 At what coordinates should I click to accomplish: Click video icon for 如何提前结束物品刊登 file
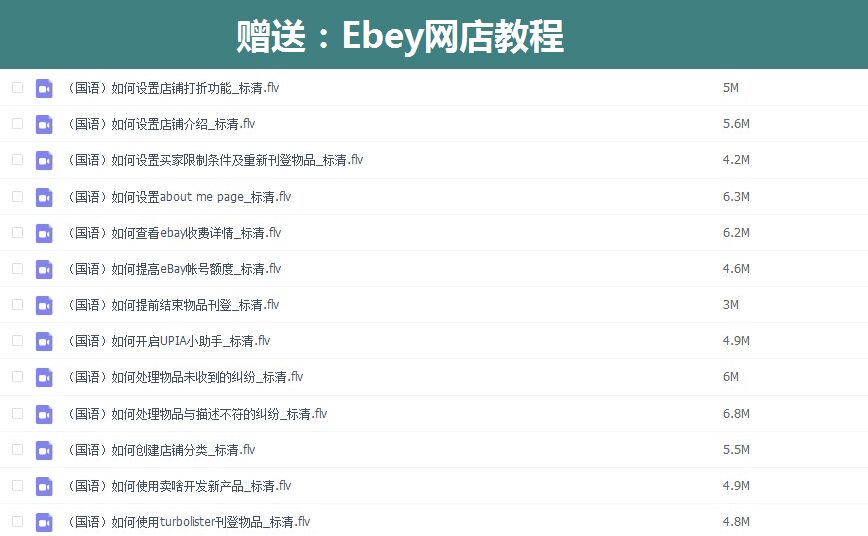click(x=44, y=305)
